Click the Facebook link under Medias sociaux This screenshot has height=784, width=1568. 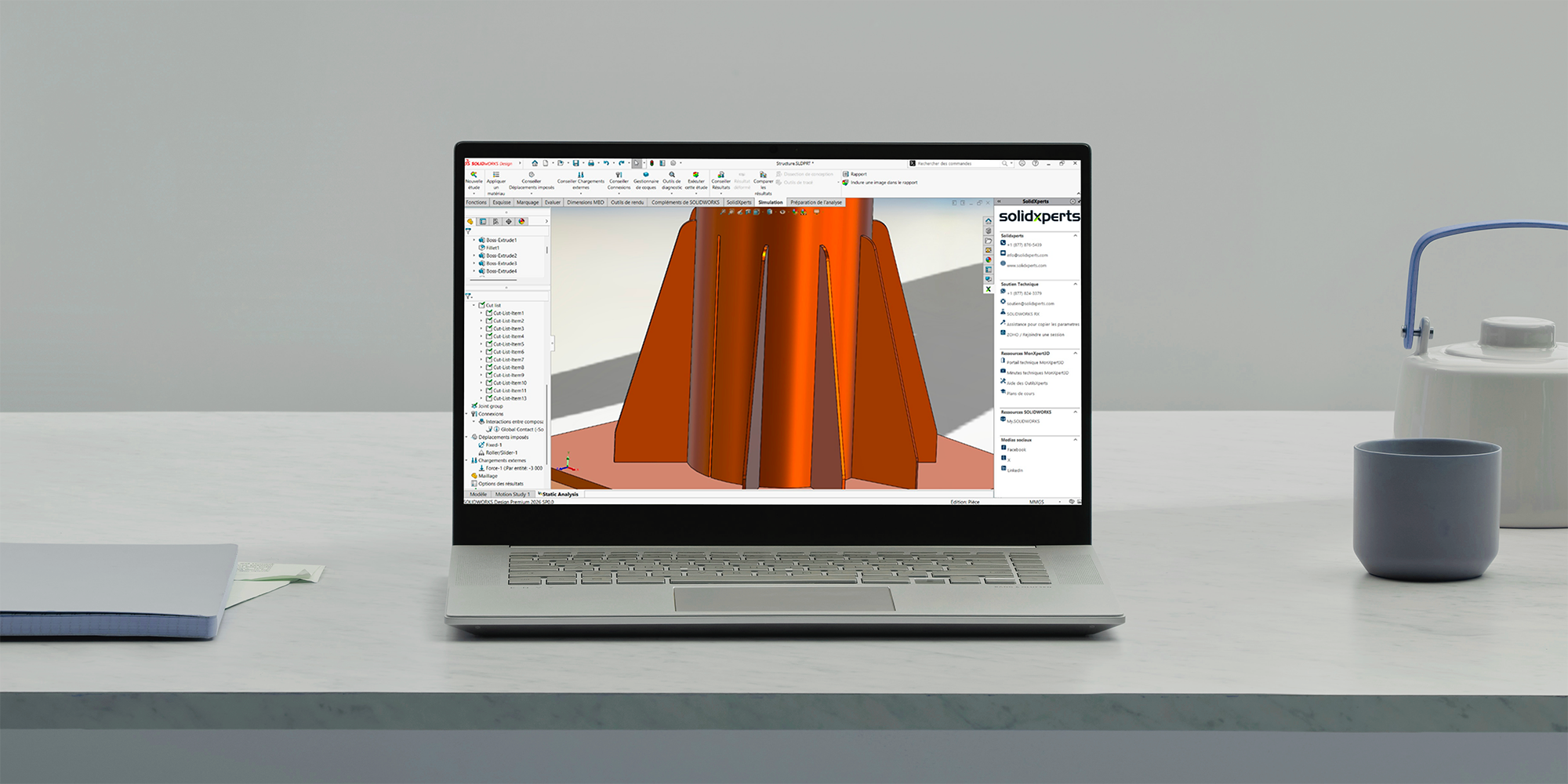coord(1015,449)
